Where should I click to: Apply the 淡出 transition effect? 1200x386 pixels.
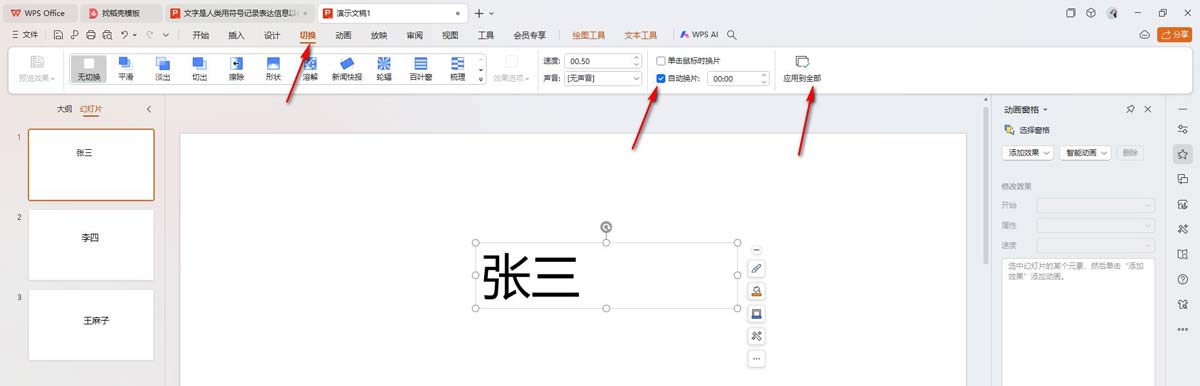click(x=162, y=68)
